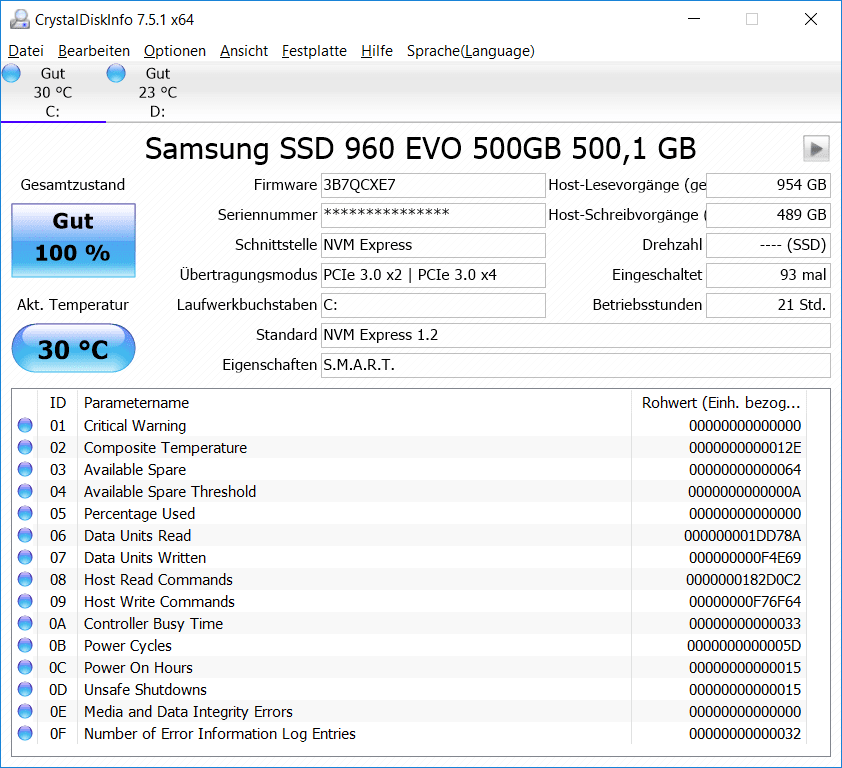Click the Gut 100 % health status button
This screenshot has width=842, height=768.
(73, 240)
